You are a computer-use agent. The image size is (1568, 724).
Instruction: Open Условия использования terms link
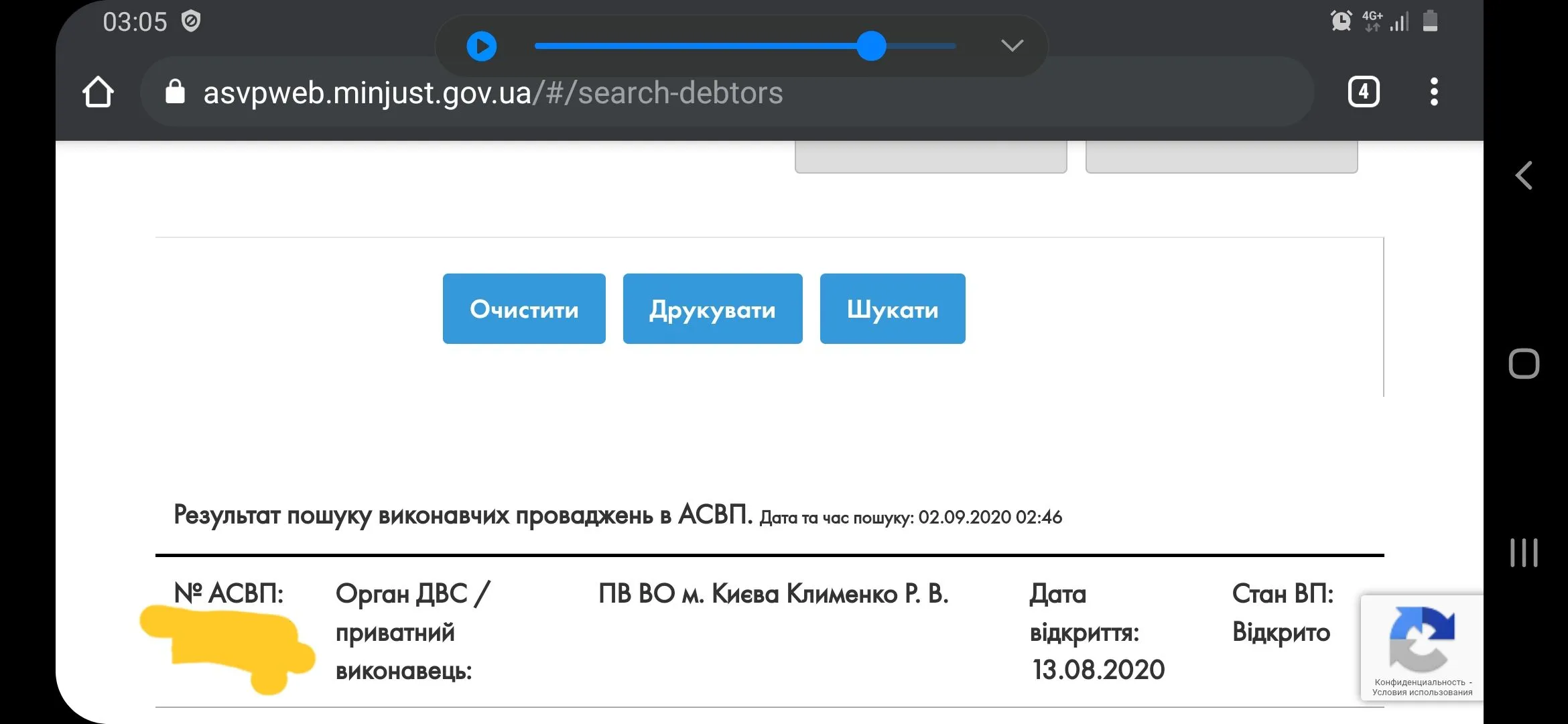[1422, 693]
